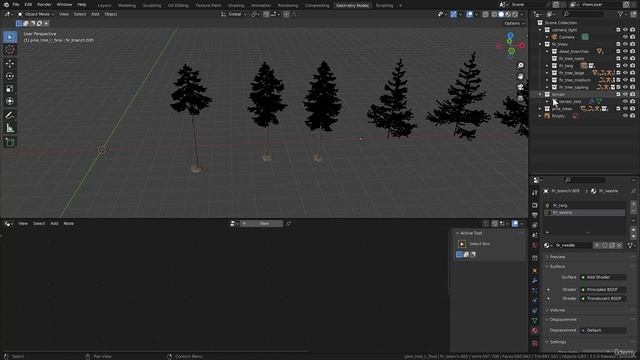
Task: Open the Output properties tab
Action: (535, 215)
